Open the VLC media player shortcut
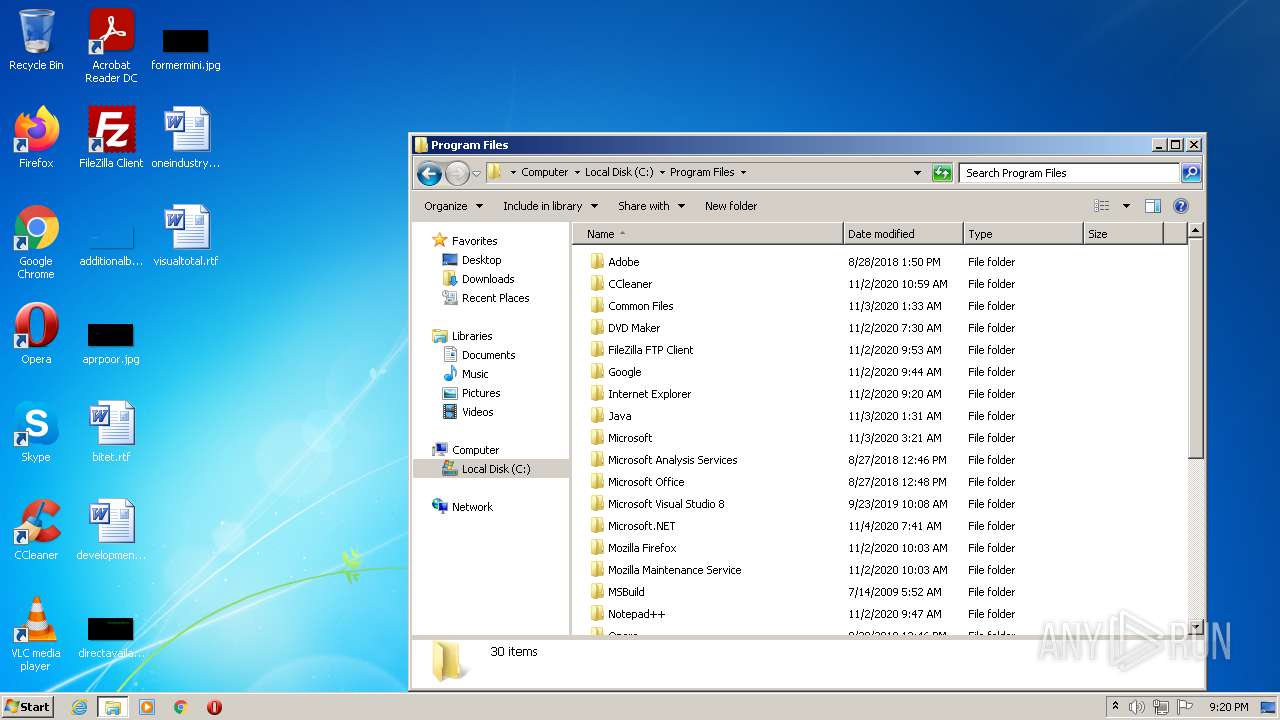The image size is (1280, 720). [x=36, y=634]
